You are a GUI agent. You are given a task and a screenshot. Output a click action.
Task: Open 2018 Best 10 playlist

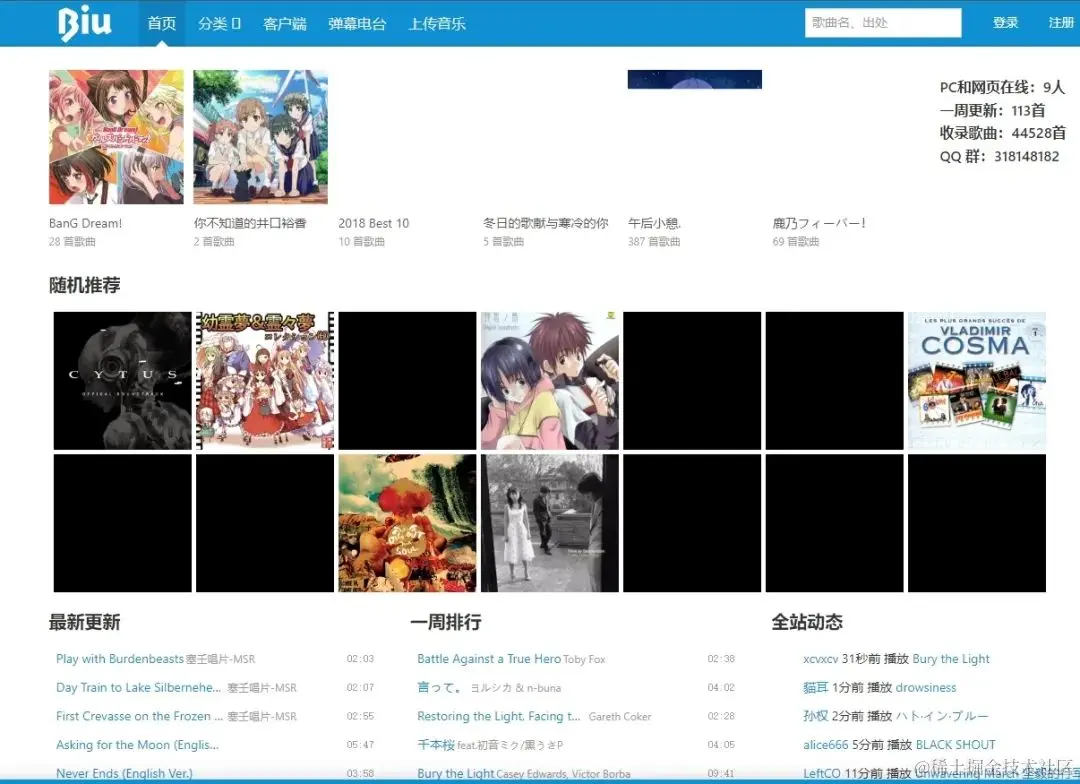(373, 223)
